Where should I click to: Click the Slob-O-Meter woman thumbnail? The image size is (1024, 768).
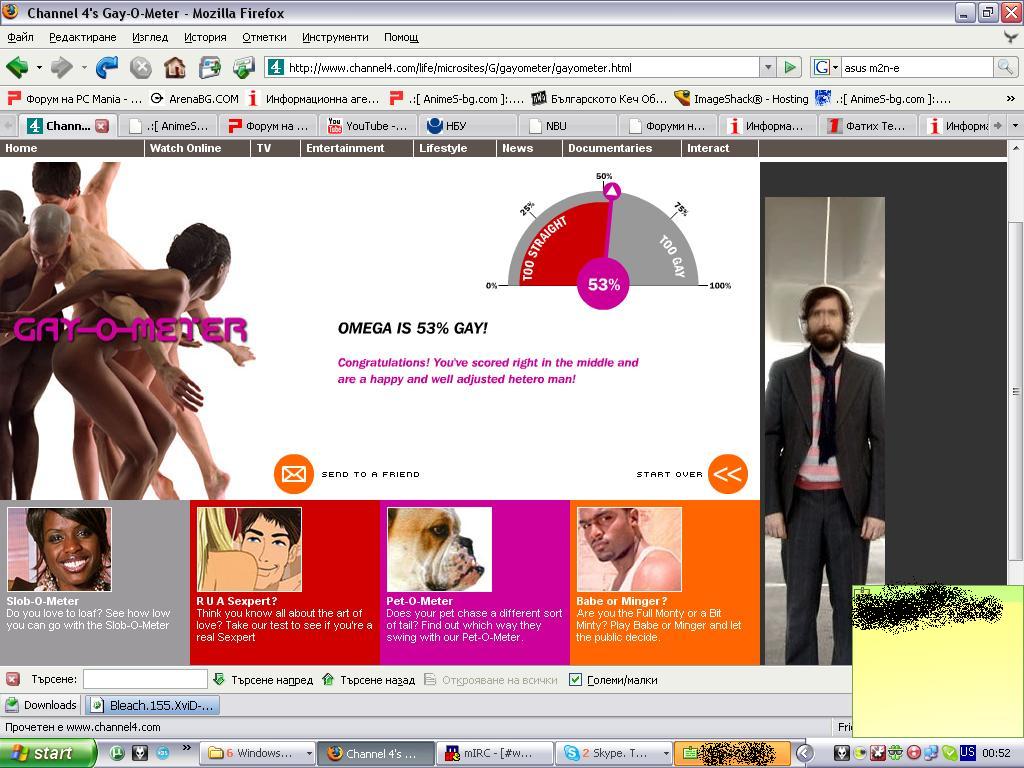click(x=59, y=549)
